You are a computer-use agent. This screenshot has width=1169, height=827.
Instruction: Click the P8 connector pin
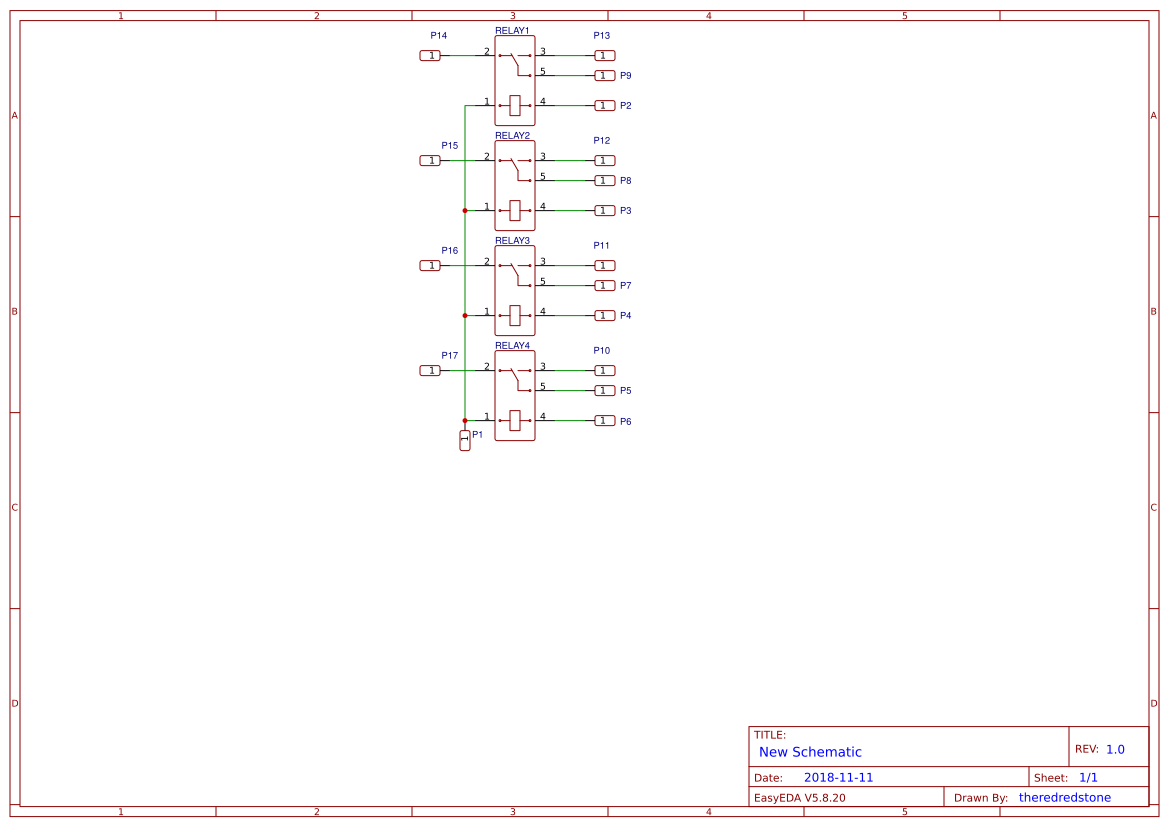point(605,181)
